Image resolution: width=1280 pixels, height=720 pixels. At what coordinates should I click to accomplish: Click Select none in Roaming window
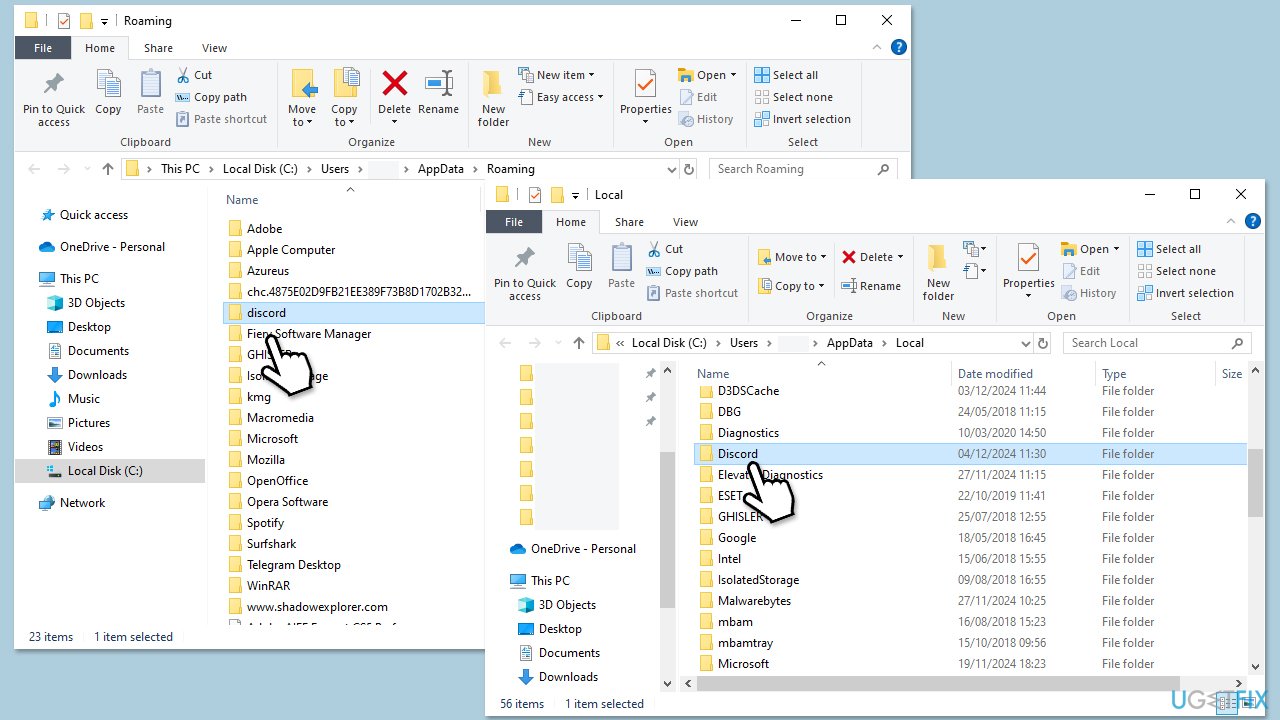pyautogui.click(x=793, y=97)
